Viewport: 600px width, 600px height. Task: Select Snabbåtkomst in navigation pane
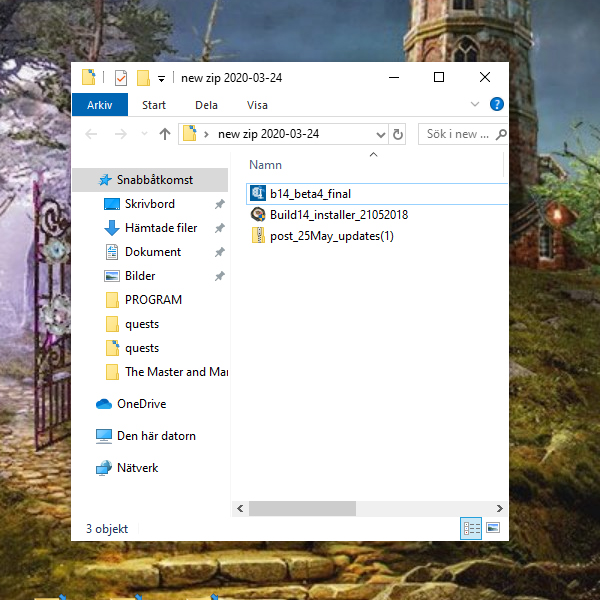click(150, 179)
